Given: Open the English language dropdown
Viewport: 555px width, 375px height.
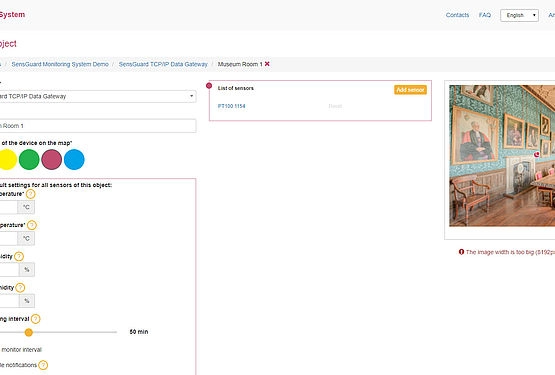Looking at the screenshot, I should [519, 15].
